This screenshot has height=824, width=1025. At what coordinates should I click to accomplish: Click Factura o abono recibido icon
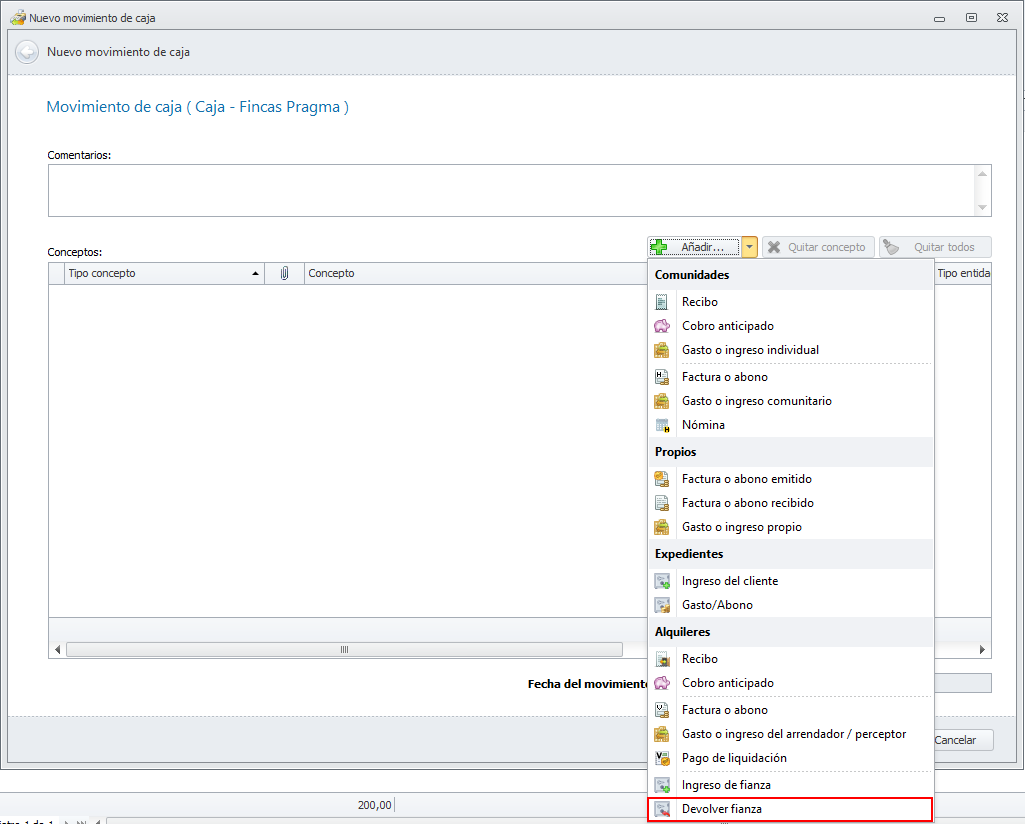pos(662,503)
